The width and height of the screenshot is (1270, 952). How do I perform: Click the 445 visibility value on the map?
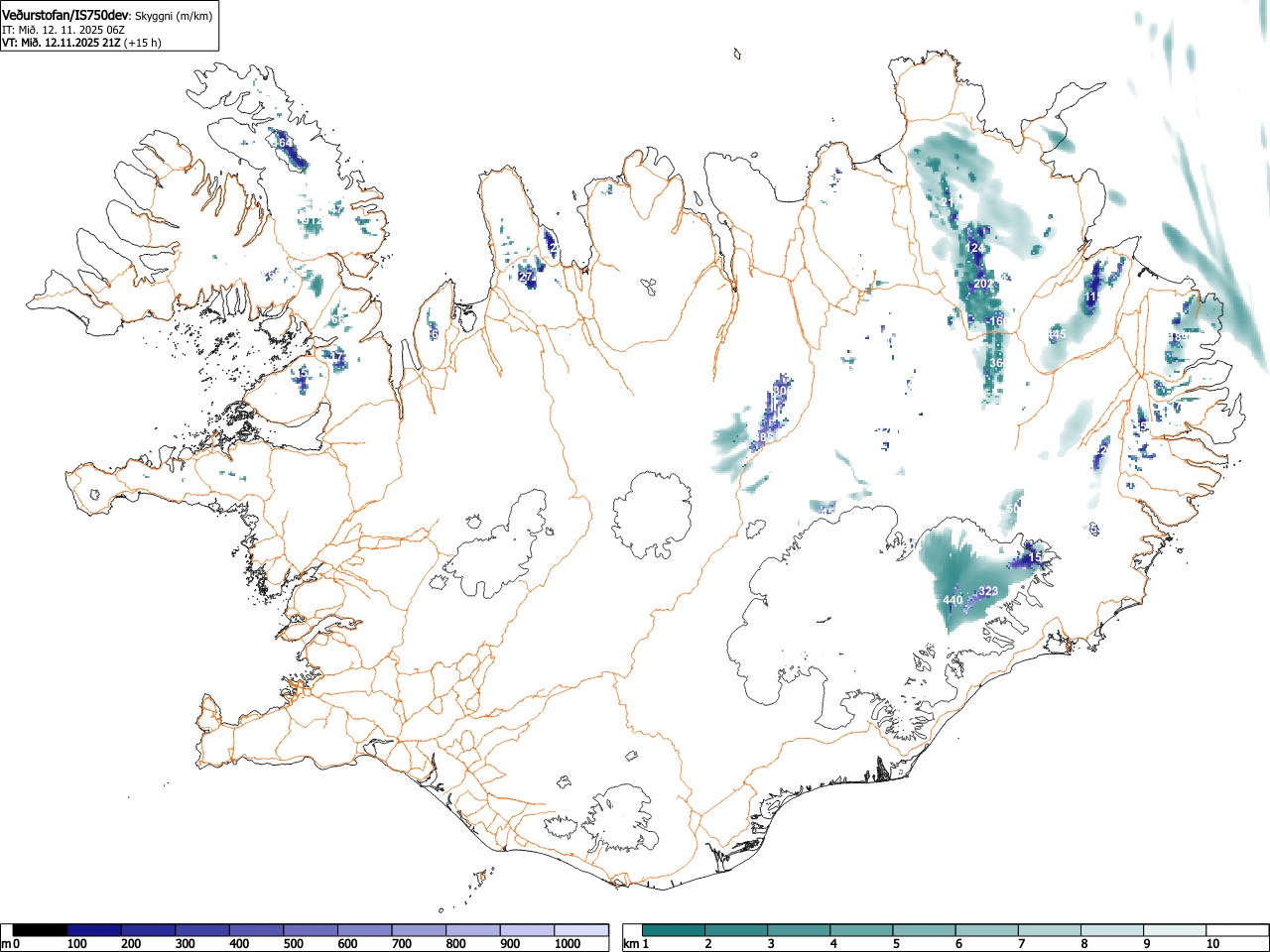[1056, 334]
